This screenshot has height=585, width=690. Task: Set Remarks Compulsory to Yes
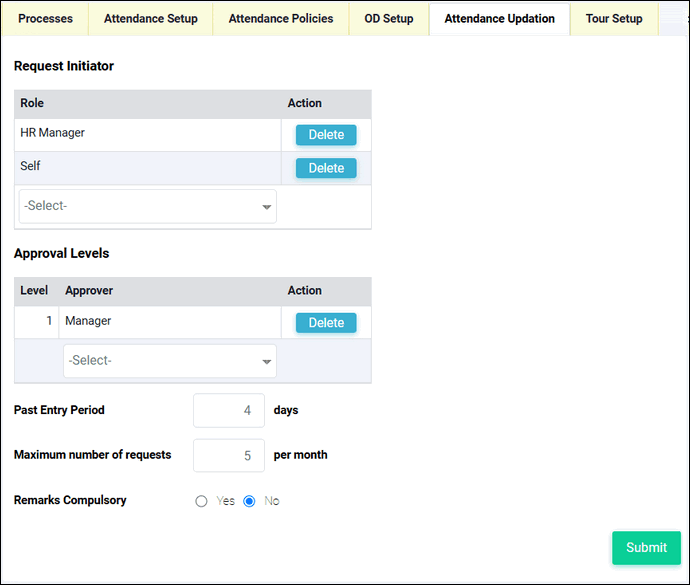click(202, 501)
